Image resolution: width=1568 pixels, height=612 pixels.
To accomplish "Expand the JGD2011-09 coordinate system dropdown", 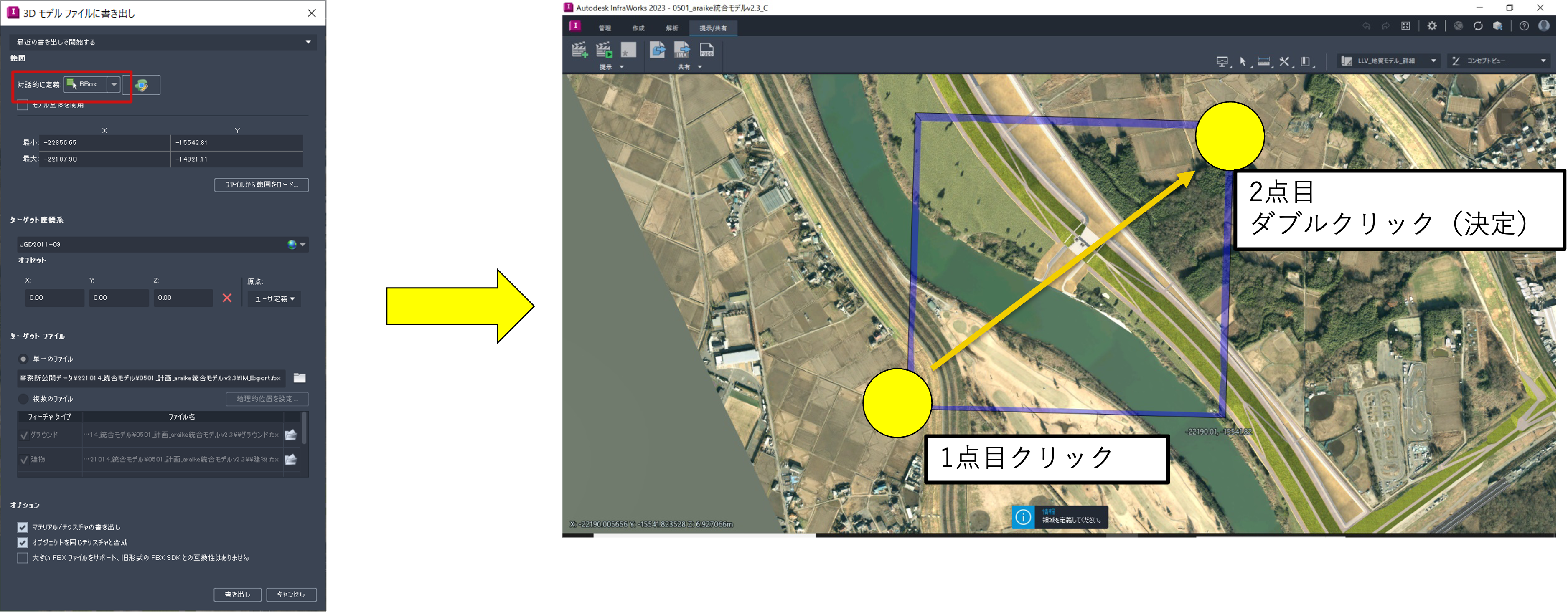I will tap(302, 245).
